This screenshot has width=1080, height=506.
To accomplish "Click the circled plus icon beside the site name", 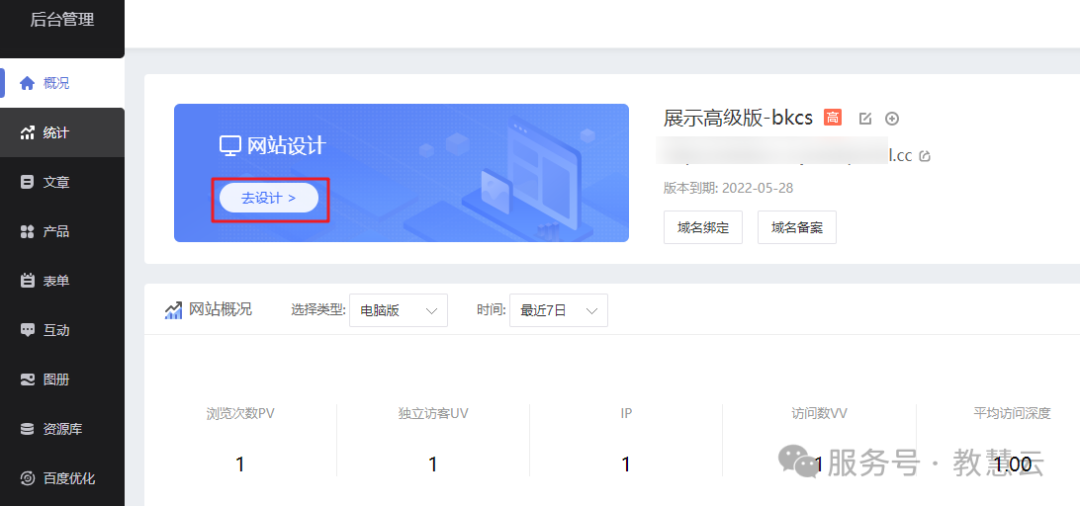I will pyautogui.click(x=892, y=119).
